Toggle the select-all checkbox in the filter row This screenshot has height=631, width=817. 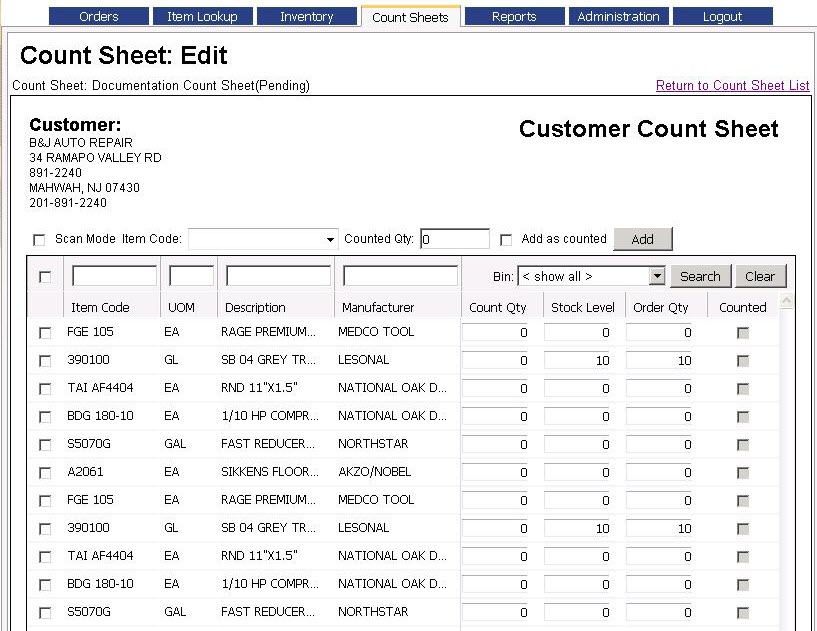44,277
